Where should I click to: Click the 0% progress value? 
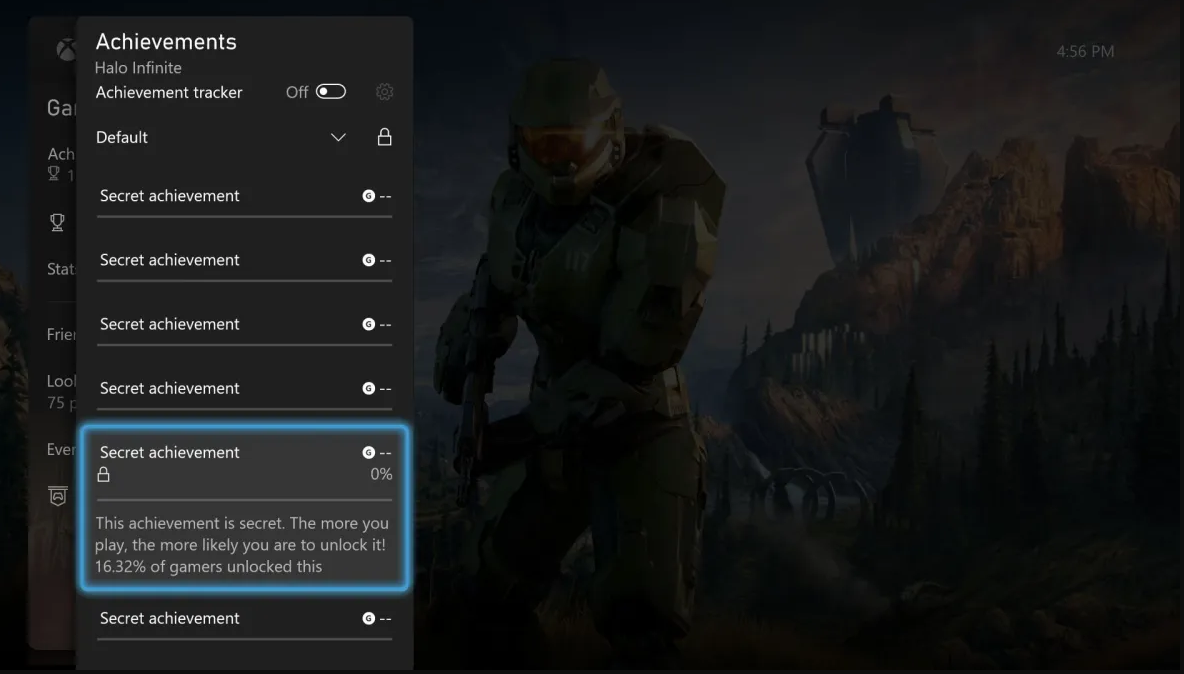pos(381,474)
